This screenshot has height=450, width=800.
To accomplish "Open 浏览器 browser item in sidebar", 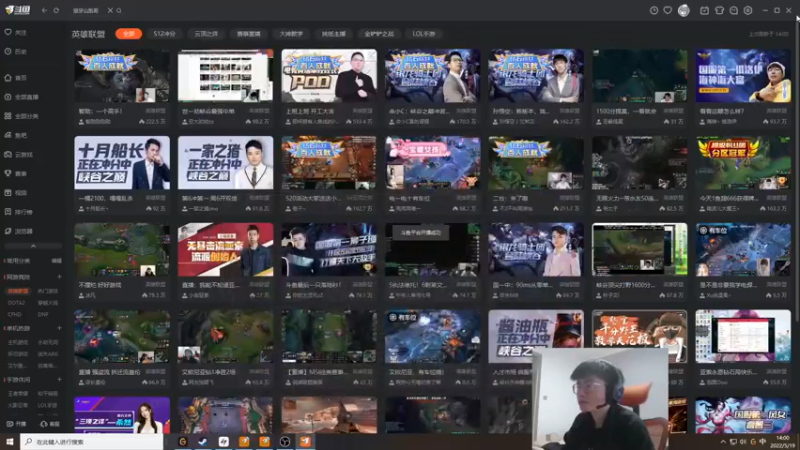I will coord(18,231).
